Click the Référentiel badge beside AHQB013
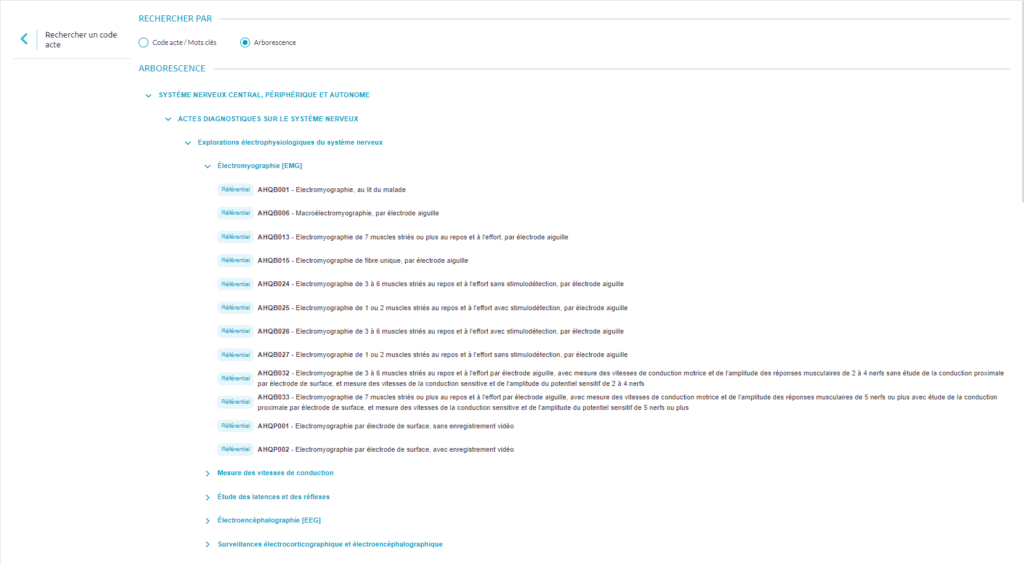Viewport: 1024px width, 565px height. click(x=235, y=237)
